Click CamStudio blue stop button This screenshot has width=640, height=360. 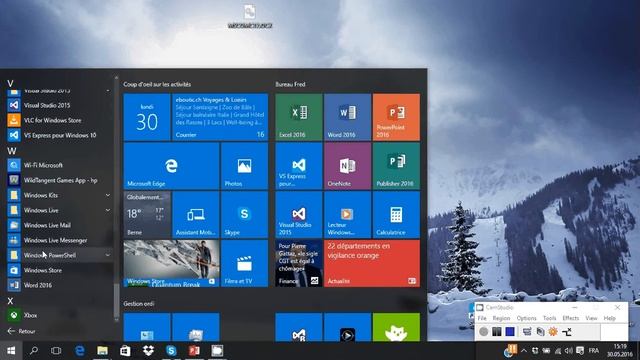[x=510, y=331]
